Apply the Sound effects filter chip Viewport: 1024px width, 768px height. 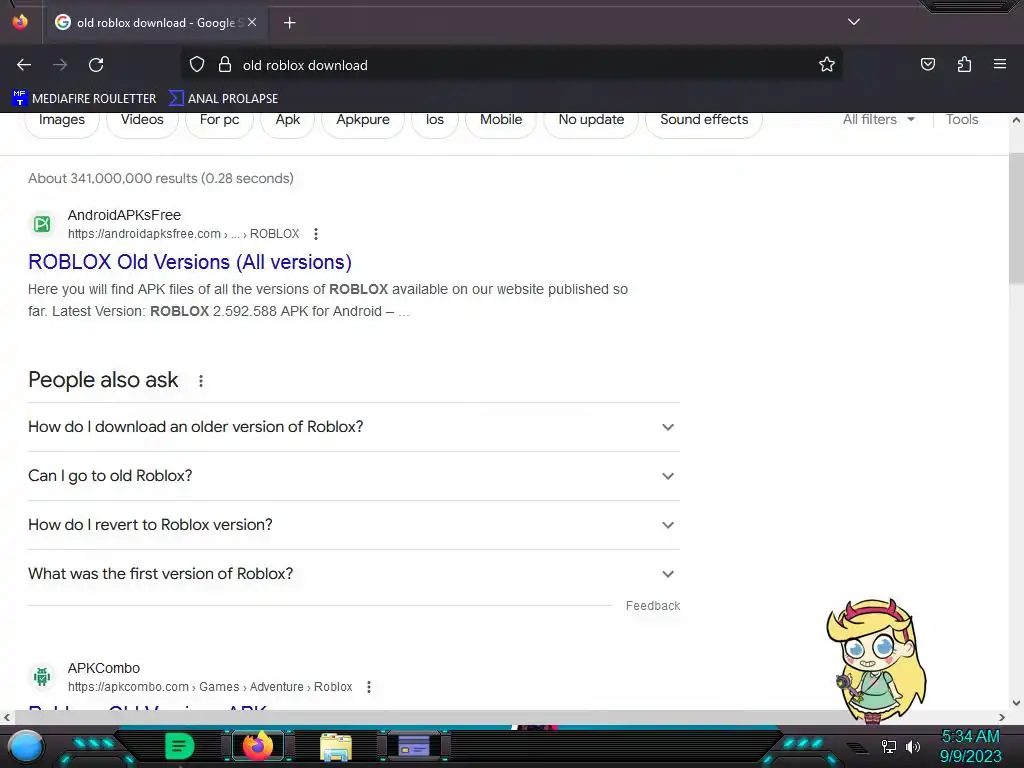click(704, 120)
